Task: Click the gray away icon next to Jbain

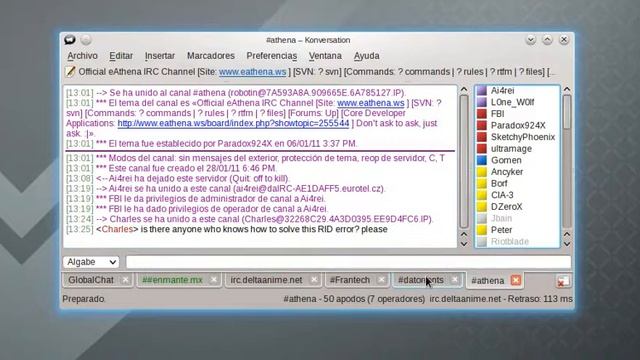Action: 482,218
